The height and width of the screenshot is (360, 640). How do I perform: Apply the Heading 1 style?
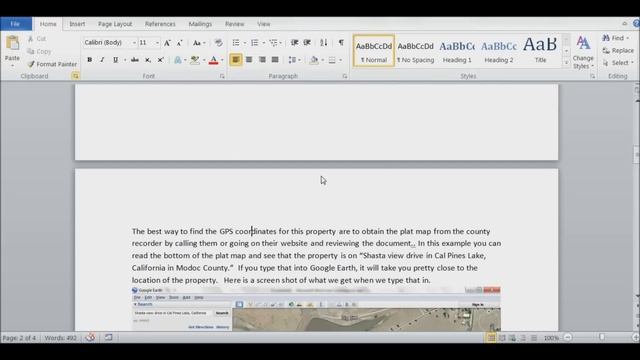[457, 51]
